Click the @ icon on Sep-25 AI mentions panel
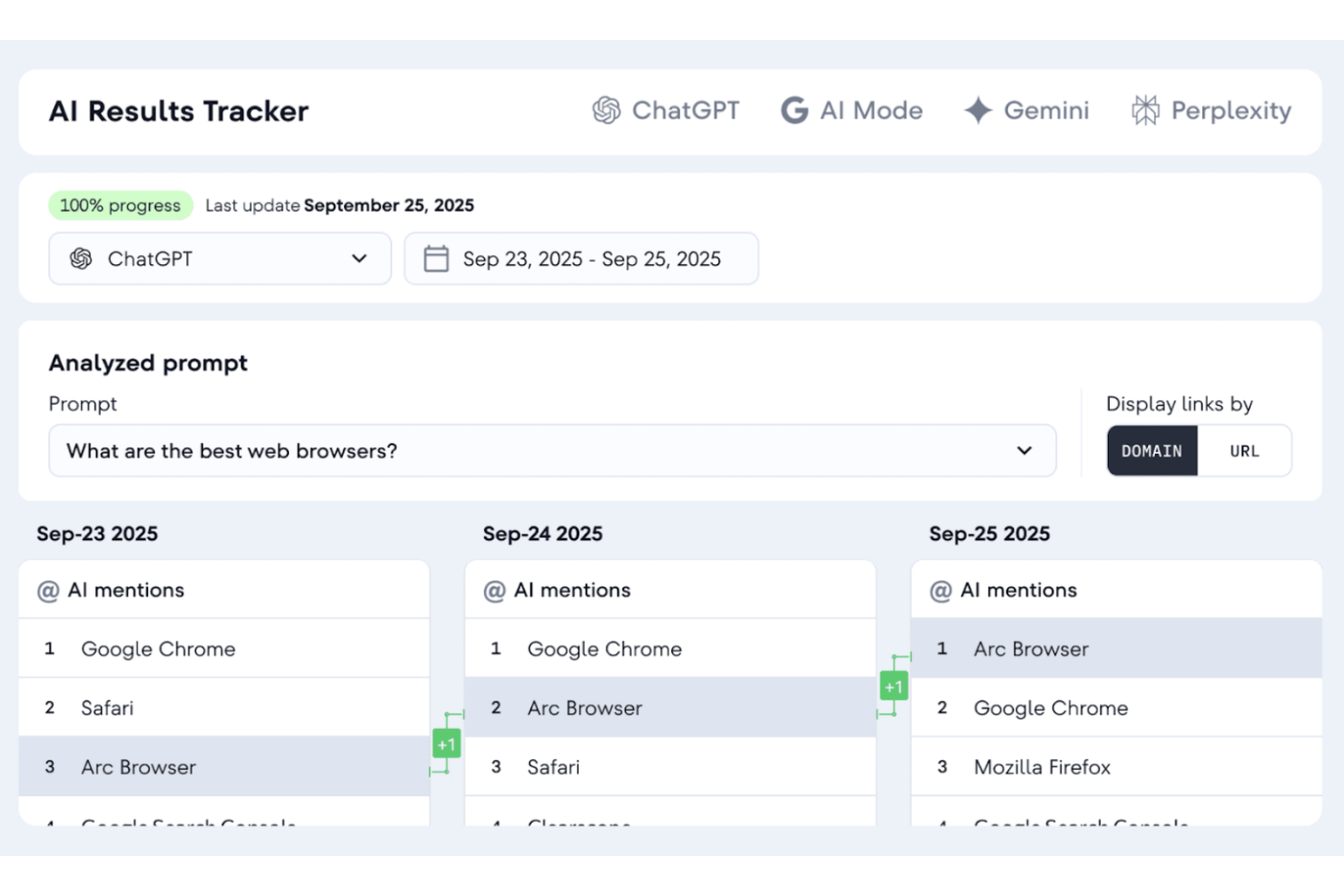The height and width of the screenshot is (896, 1344). pyautogui.click(x=941, y=589)
